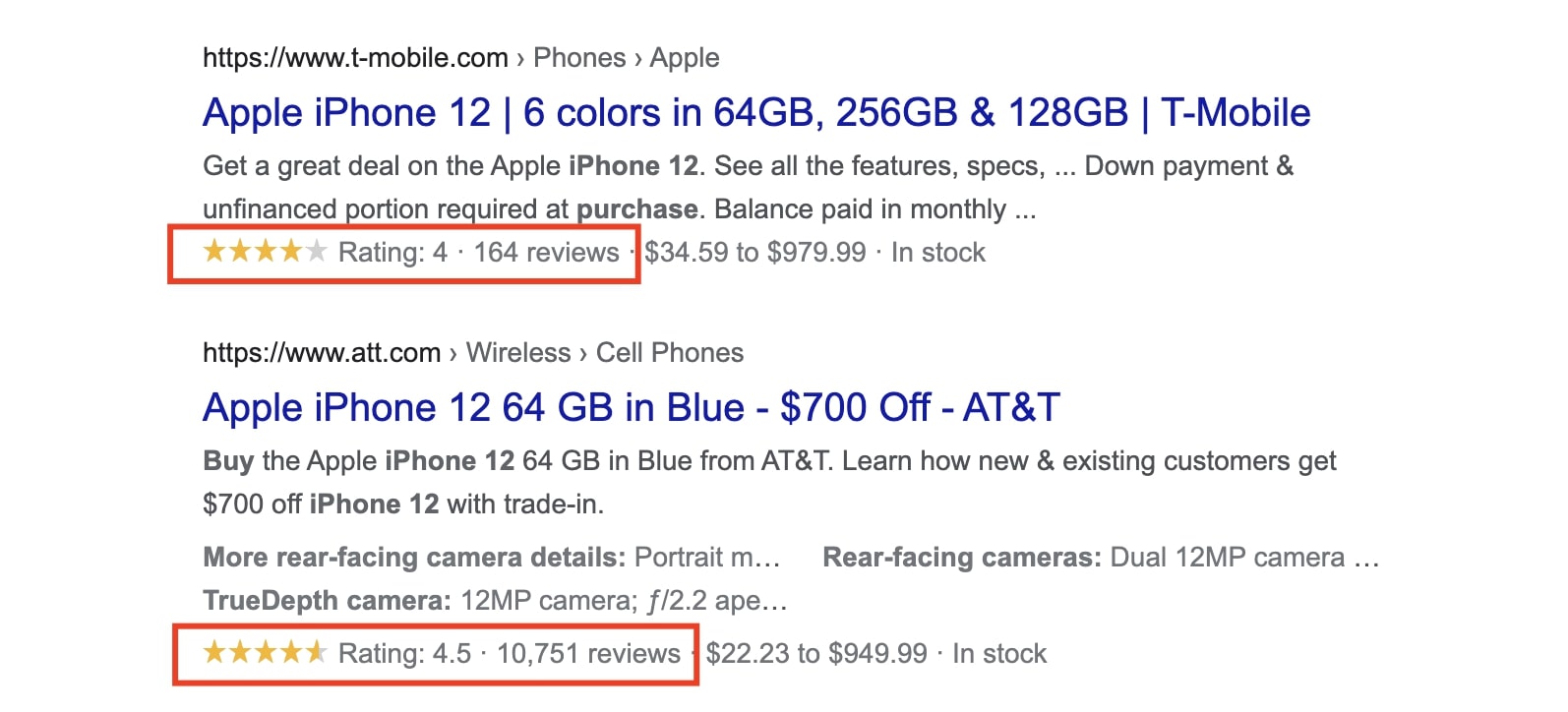The image size is (1568, 712).
Task: Click the TrueDepth camera spec label
Action: (x=327, y=601)
